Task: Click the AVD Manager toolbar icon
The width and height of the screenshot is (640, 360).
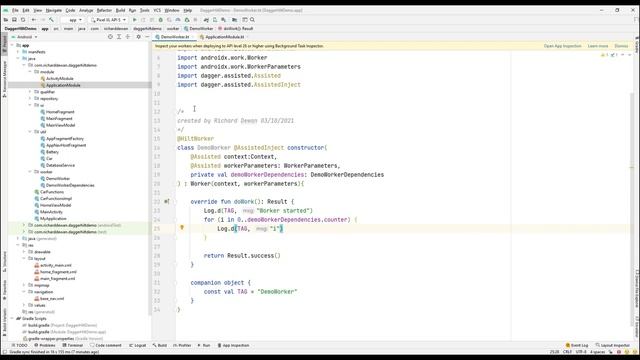Action: [x=215, y=20]
